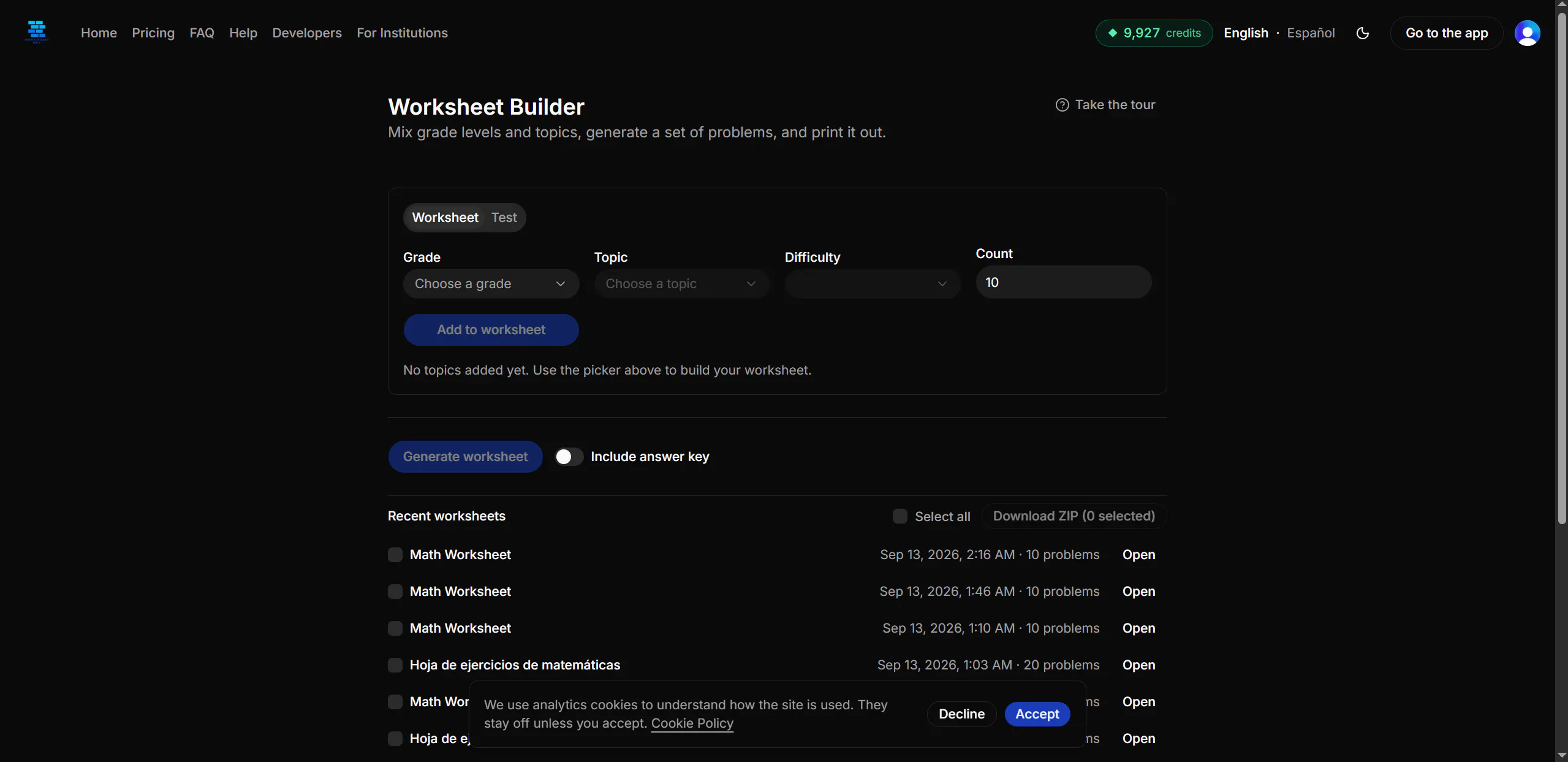Screen dimensions: 1568x762
Task: Click Download ZIP (0 selected) button
Action: [x=1074, y=516]
